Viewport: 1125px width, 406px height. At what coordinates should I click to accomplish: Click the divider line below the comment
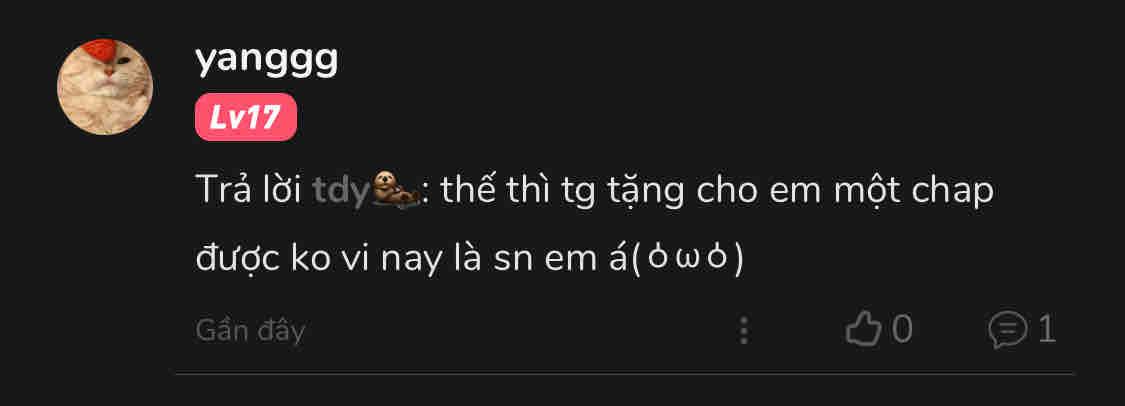tap(625, 374)
